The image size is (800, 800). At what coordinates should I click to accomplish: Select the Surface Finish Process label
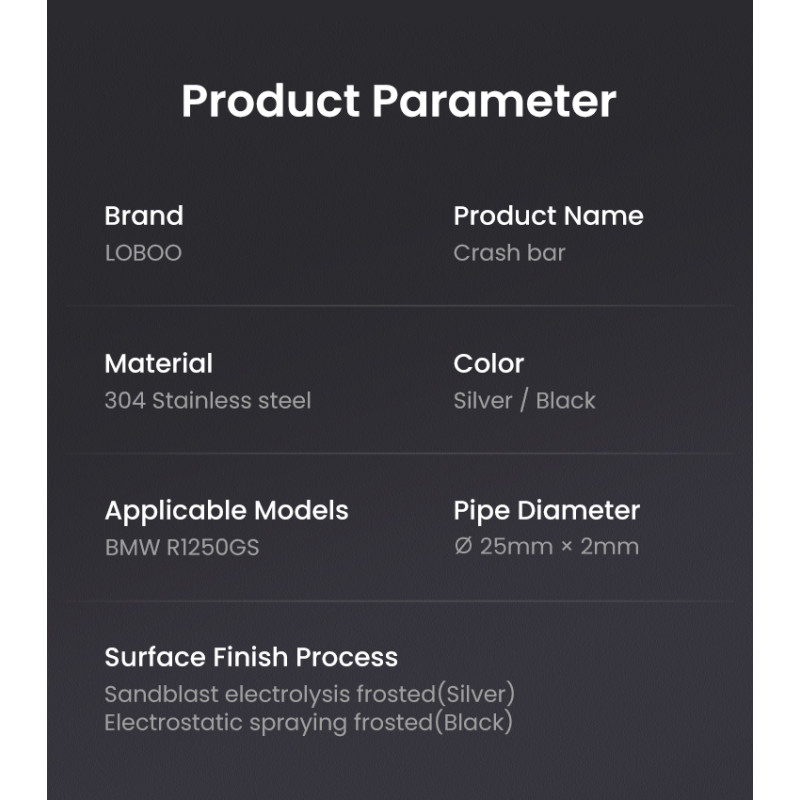tap(251, 657)
